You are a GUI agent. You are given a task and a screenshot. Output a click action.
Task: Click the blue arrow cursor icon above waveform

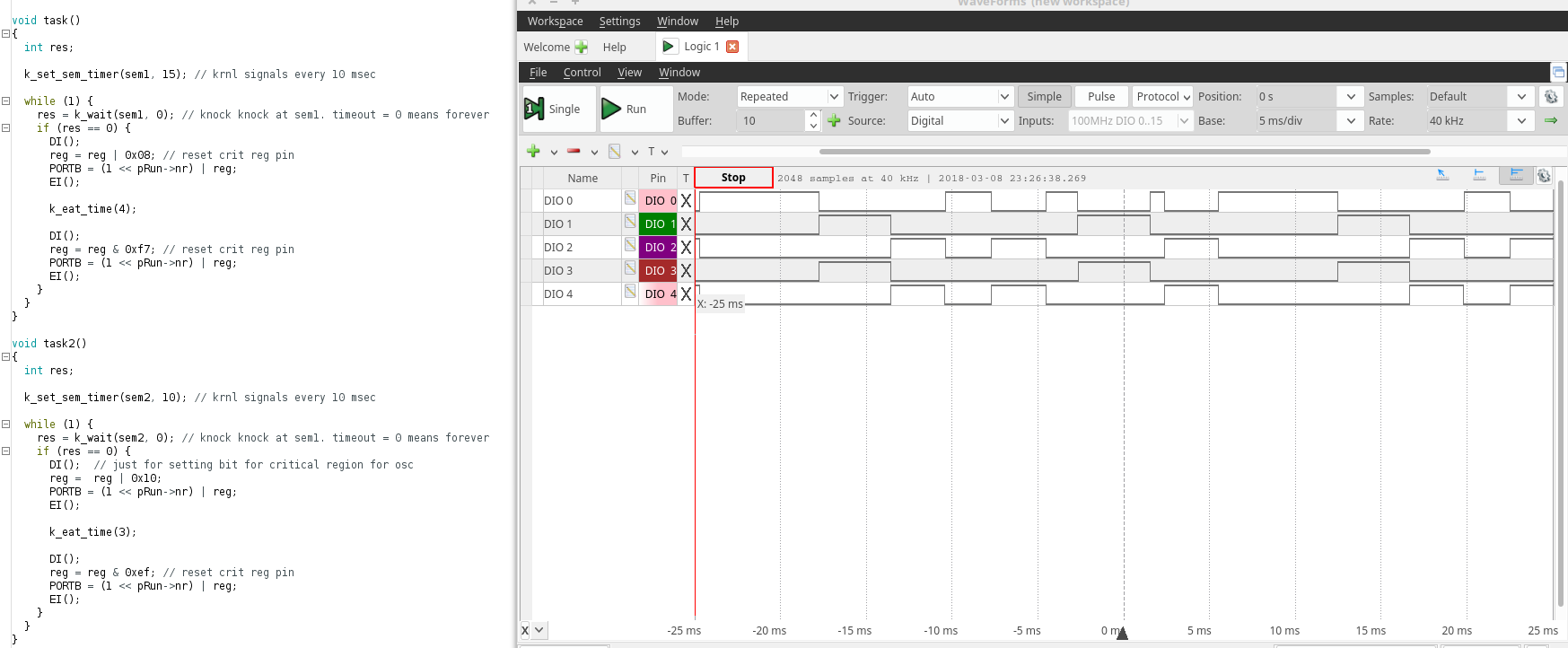click(x=1442, y=176)
